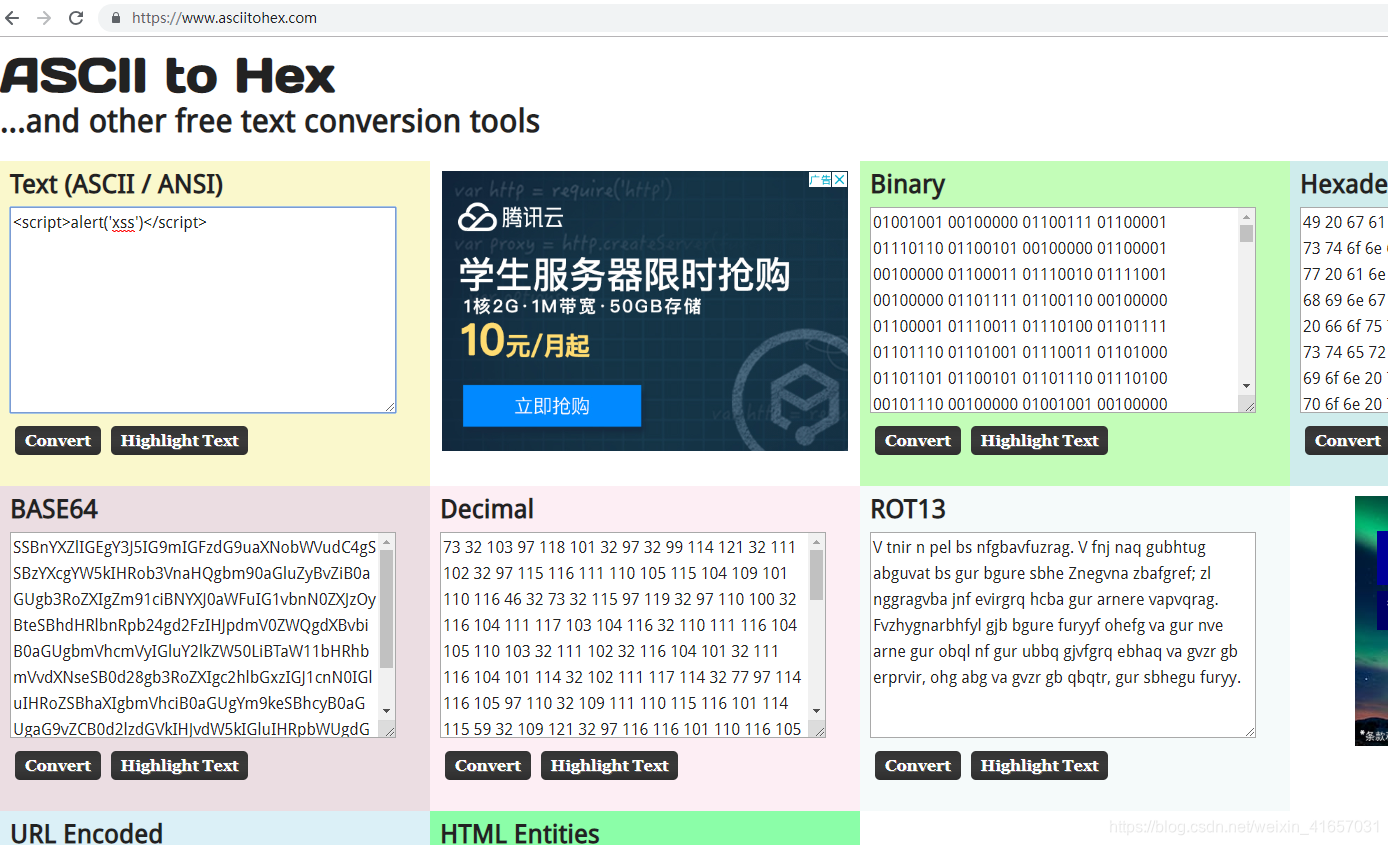This screenshot has width=1388, height=845.
Task: Click the BASE64 scrollbar thumb
Action: (x=386, y=609)
